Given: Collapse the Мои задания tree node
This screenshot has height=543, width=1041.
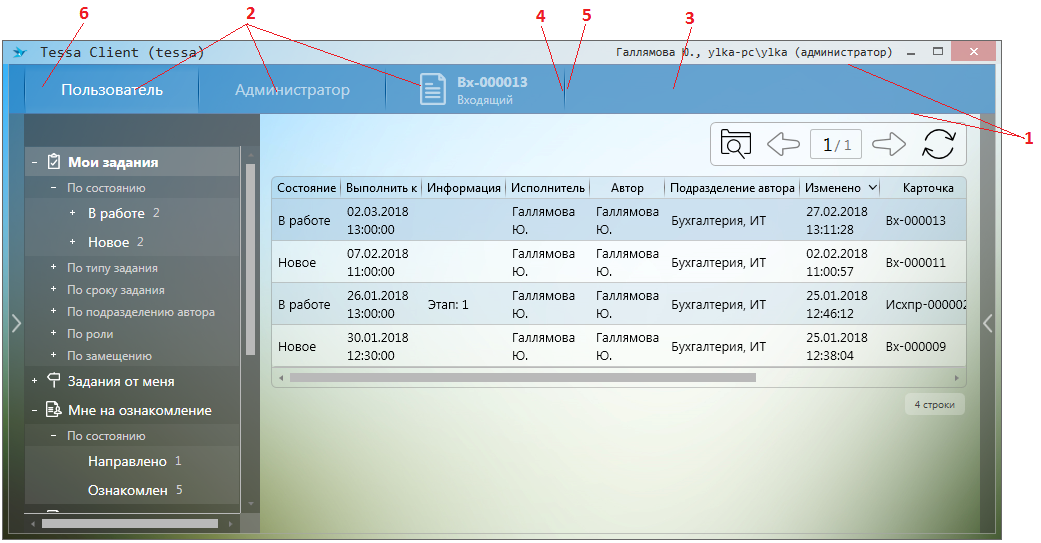Looking at the screenshot, I should point(34,162).
